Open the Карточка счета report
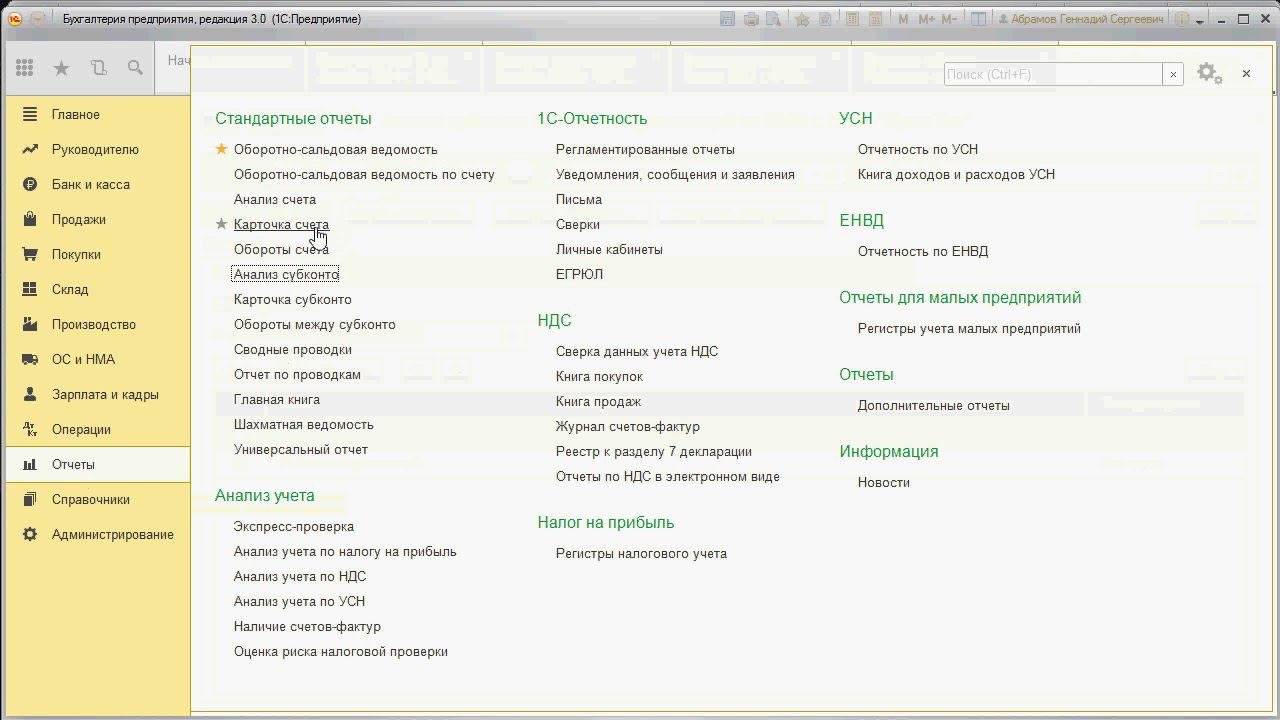This screenshot has width=1280, height=720. (x=281, y=224)
